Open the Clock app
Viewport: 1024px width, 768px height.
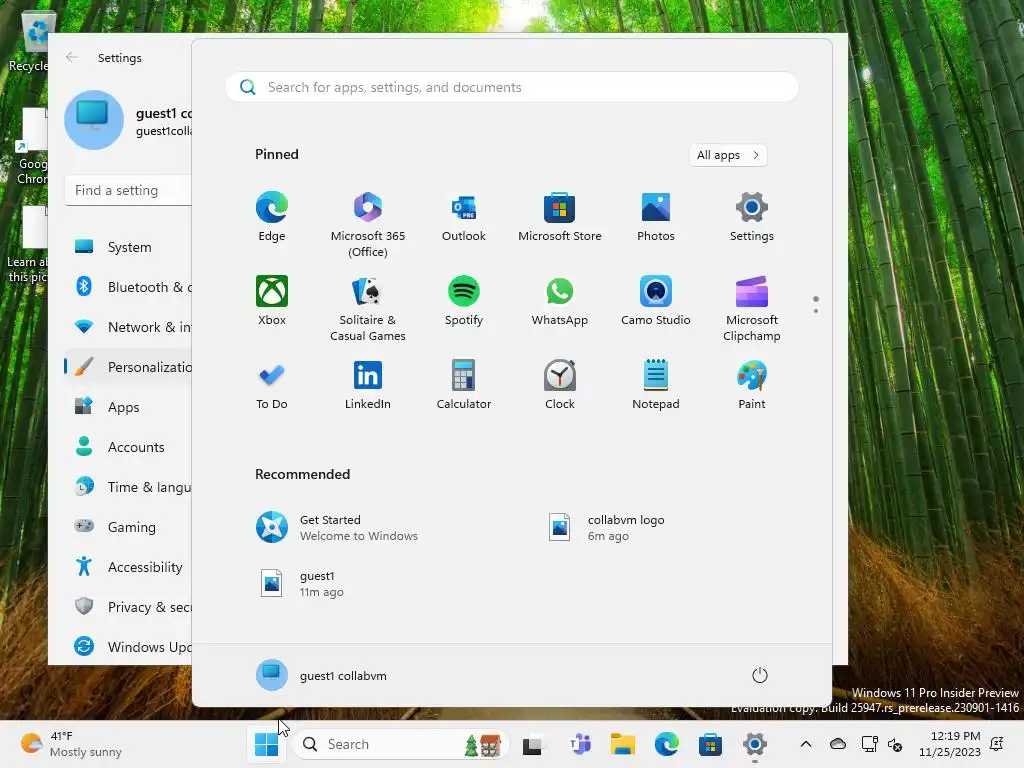coord(560,385)
